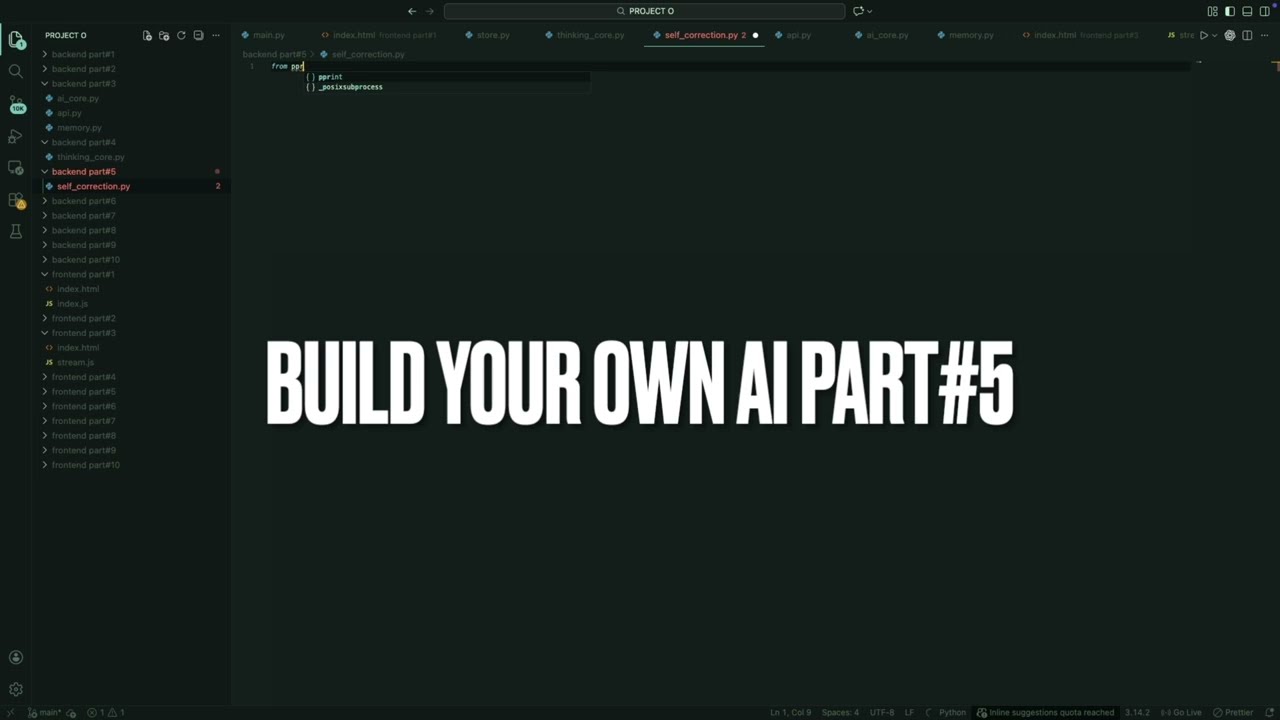Expand the backend part#1 folder

pyautogui.click(x=84, y=54)
